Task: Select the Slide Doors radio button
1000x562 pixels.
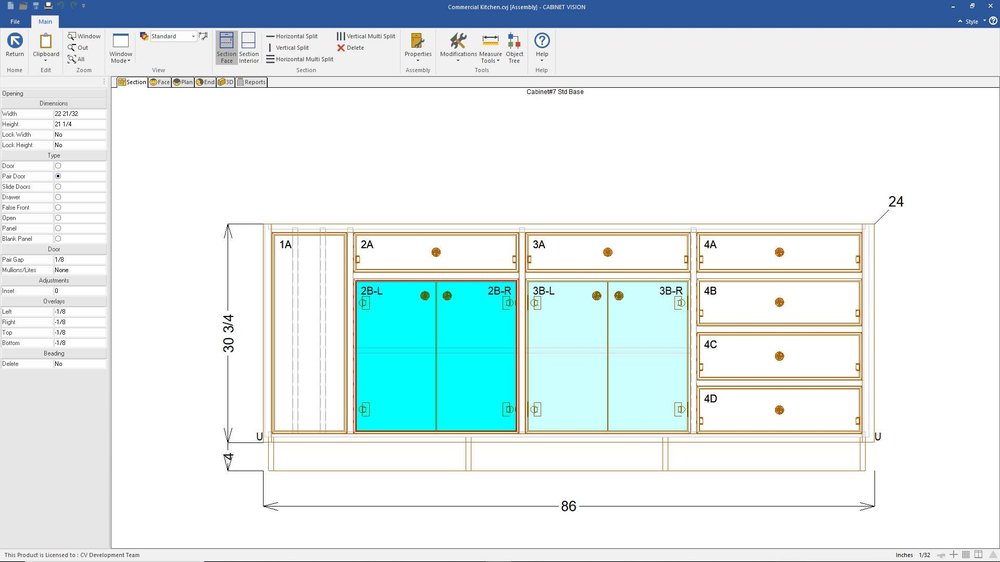Action: (58, 187)
